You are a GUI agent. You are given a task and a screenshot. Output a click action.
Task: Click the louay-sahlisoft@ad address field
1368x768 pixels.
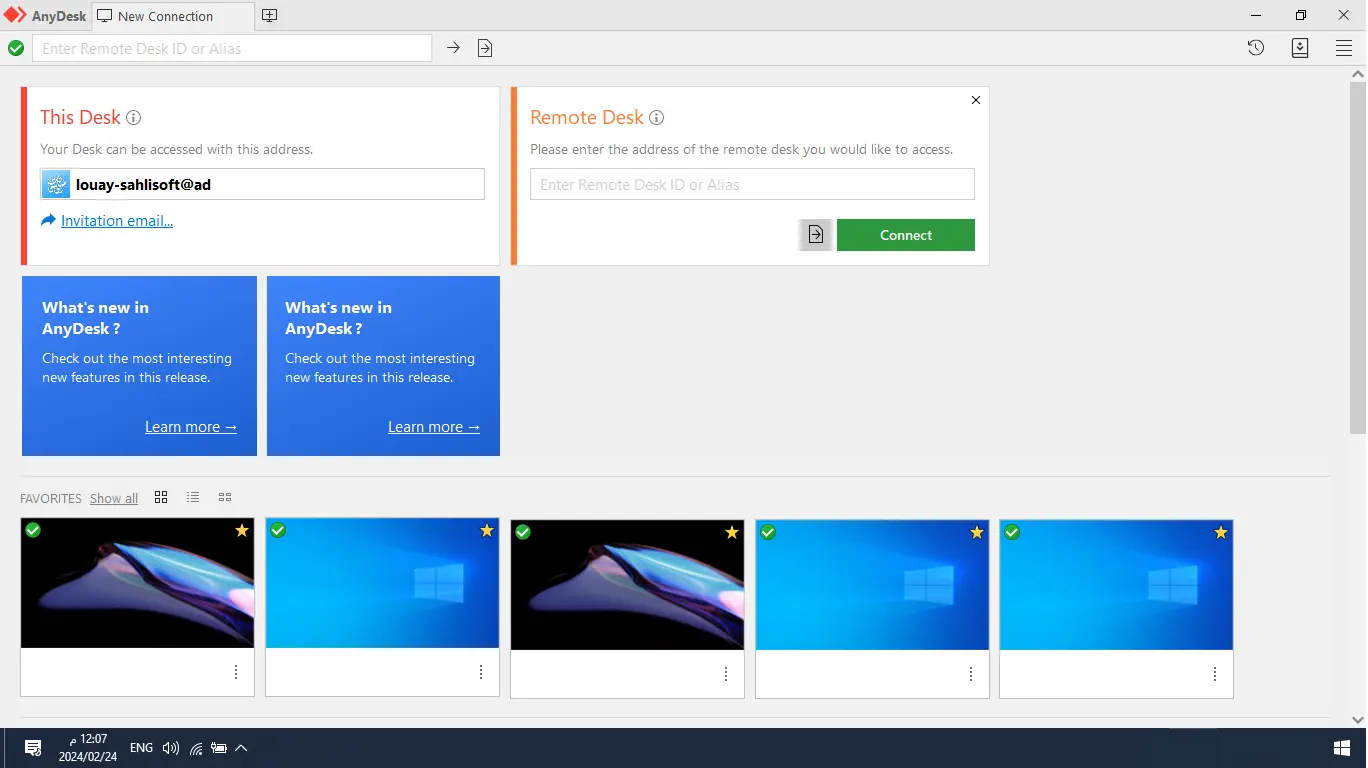pos(263,184)
